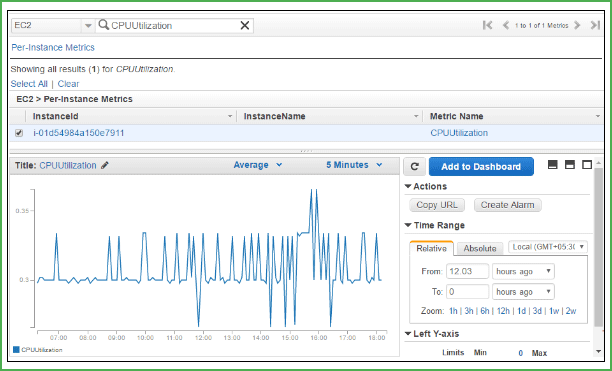Viewport: 612px width, 371px height.
Task: Click the Create Alarm button
Action: (507, 205)
